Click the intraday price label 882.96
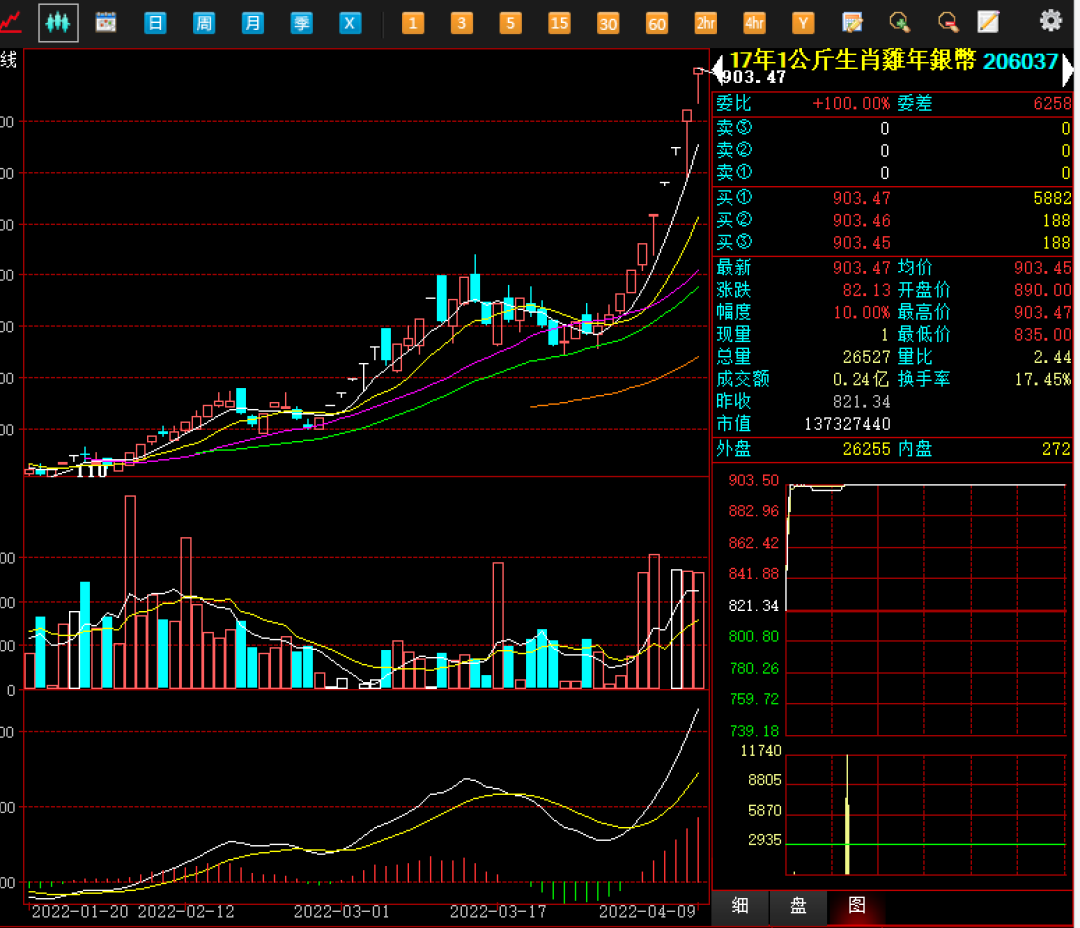This screenshot has width=1080, height=928. coord(754,511)
